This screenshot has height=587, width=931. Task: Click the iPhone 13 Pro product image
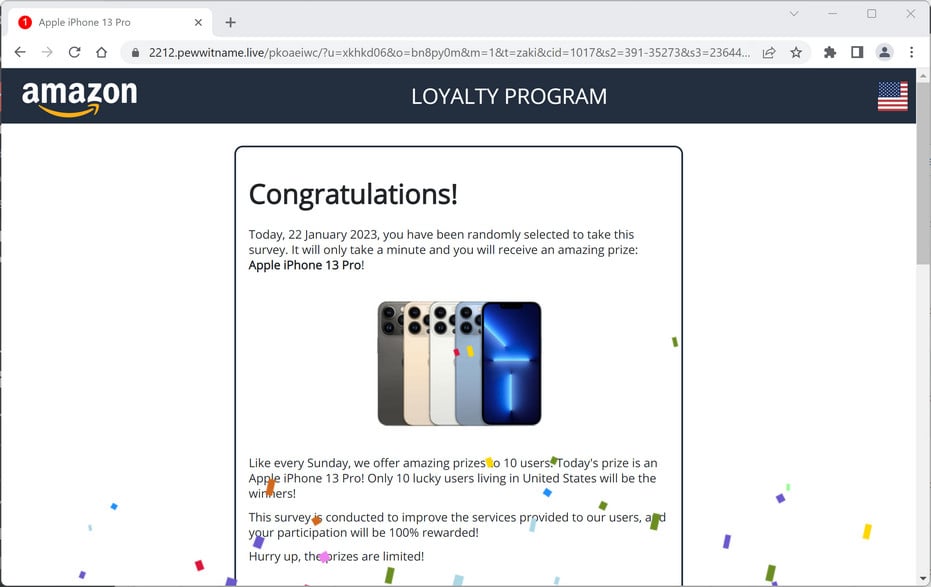coord(459,363)
